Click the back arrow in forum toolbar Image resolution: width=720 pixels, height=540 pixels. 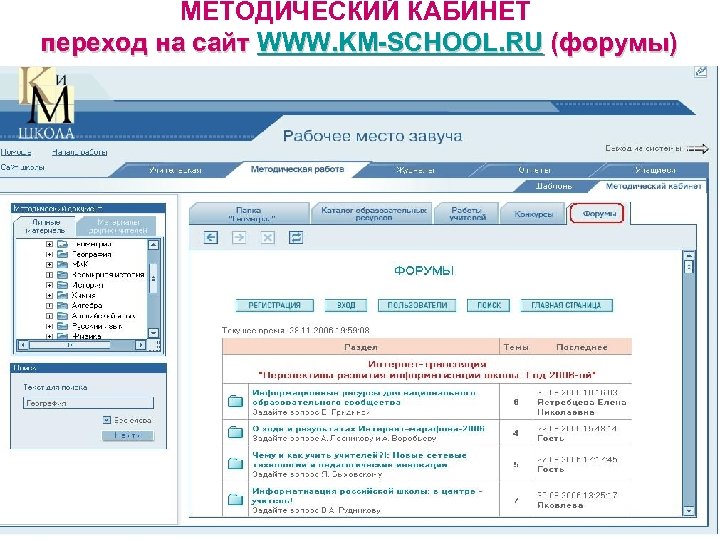point(211,237)
